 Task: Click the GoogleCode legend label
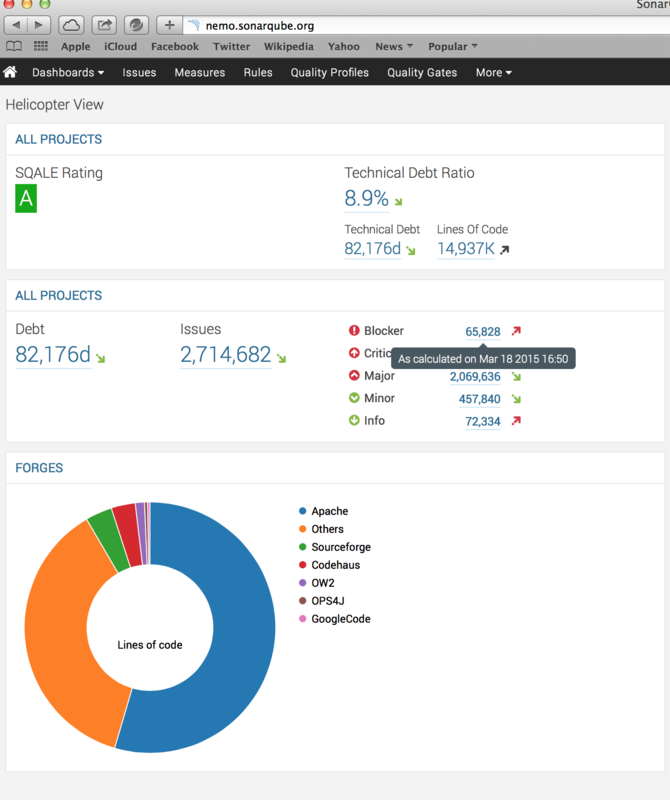341,618
